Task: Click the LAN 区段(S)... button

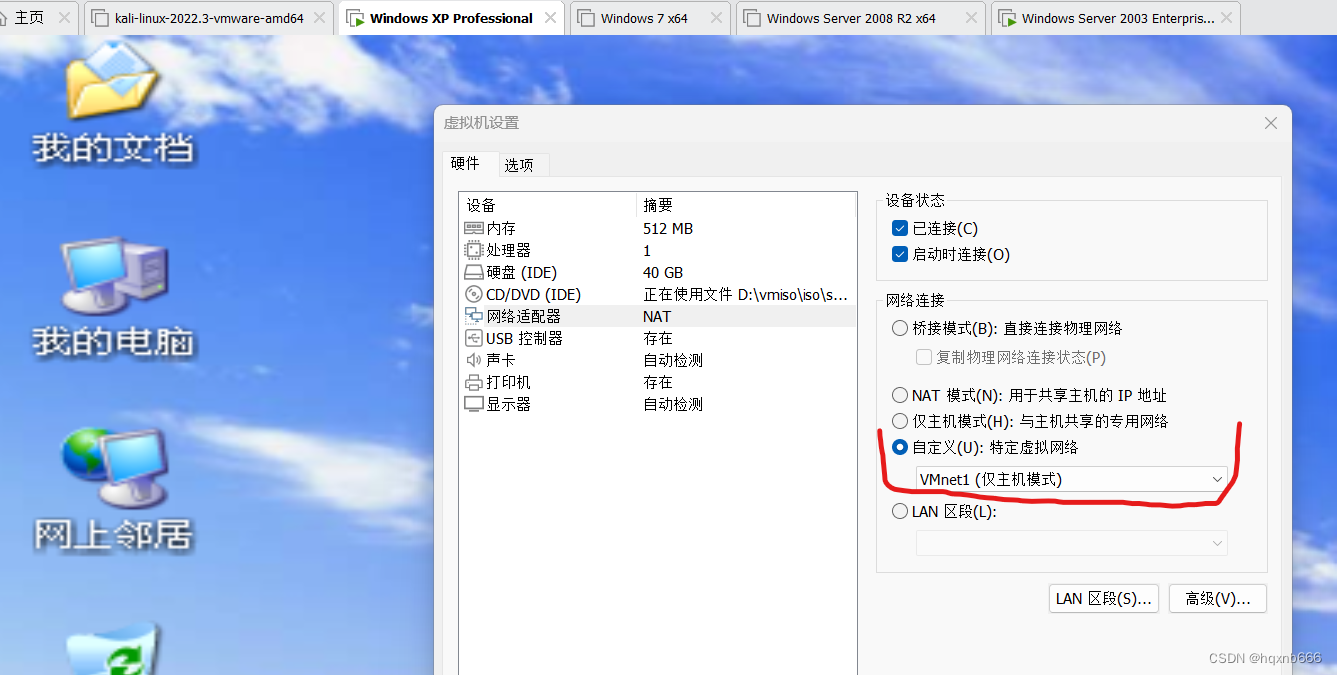Action: point(1104,598)
